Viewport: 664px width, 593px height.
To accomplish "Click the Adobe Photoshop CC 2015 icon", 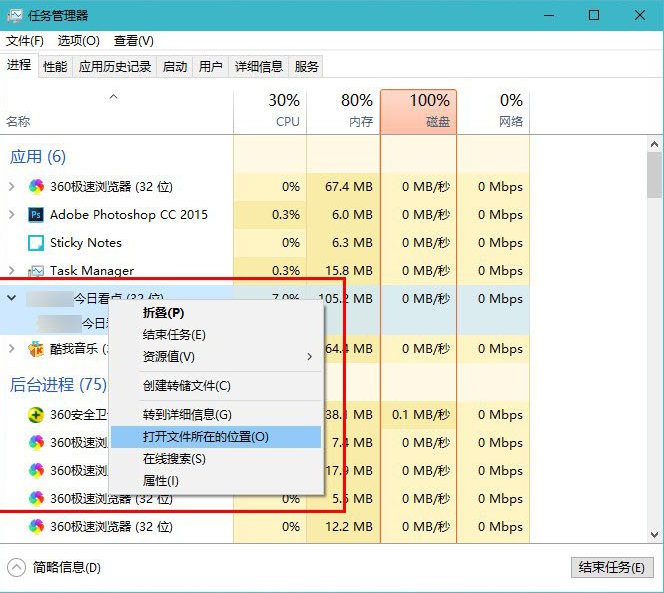I will [x=36, y=215].
